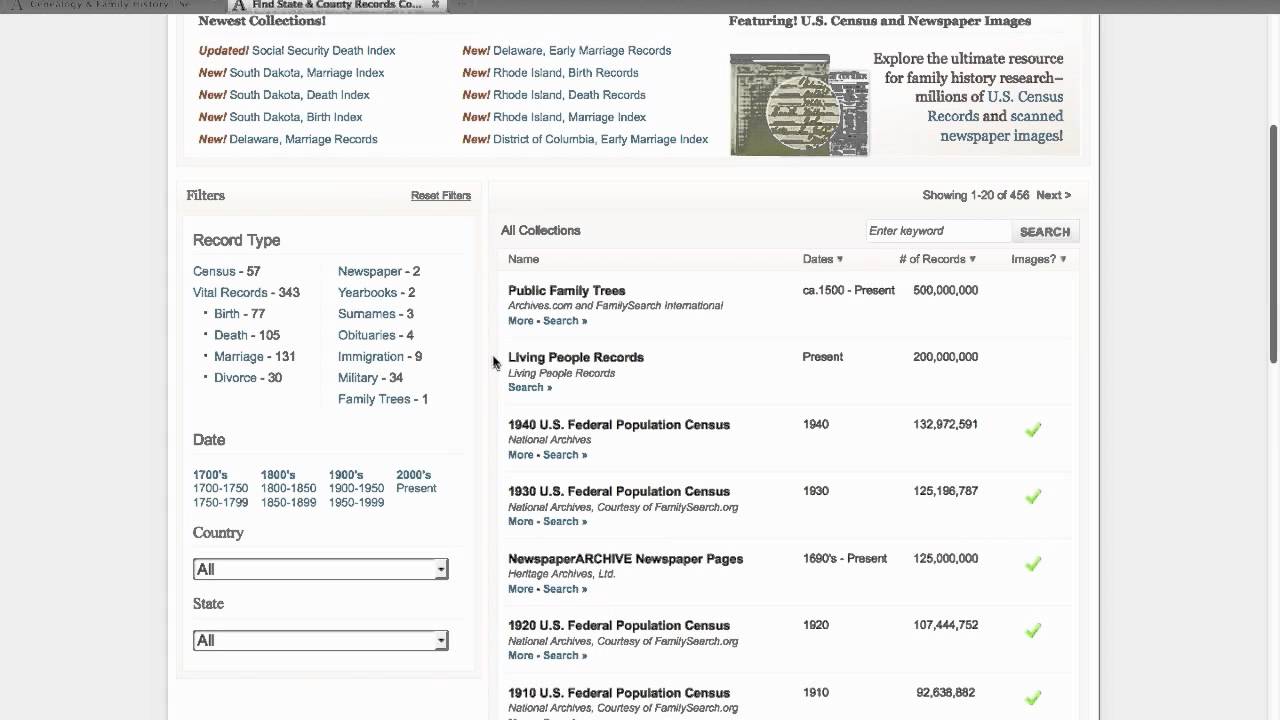This screenshot has height=720, width=1280.
Task: Click More under 1930 U.S. Federal Census
Action: pos(520,522)
